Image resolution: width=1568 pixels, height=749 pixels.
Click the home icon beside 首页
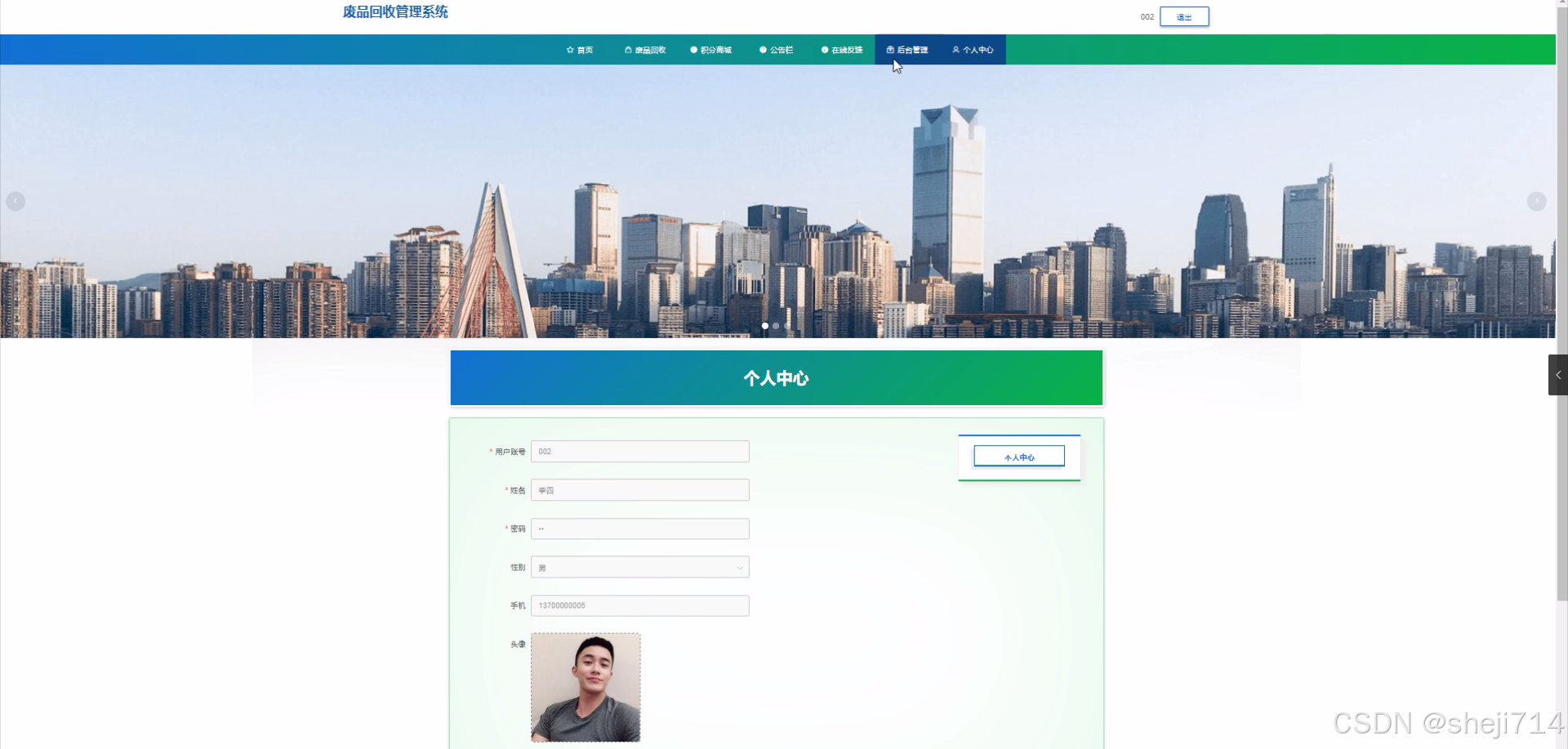(x=569, y=50)
